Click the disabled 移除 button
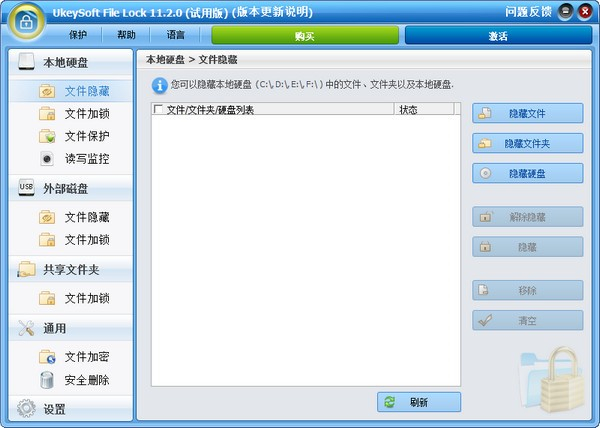600x428 pixels. point(528,290)
